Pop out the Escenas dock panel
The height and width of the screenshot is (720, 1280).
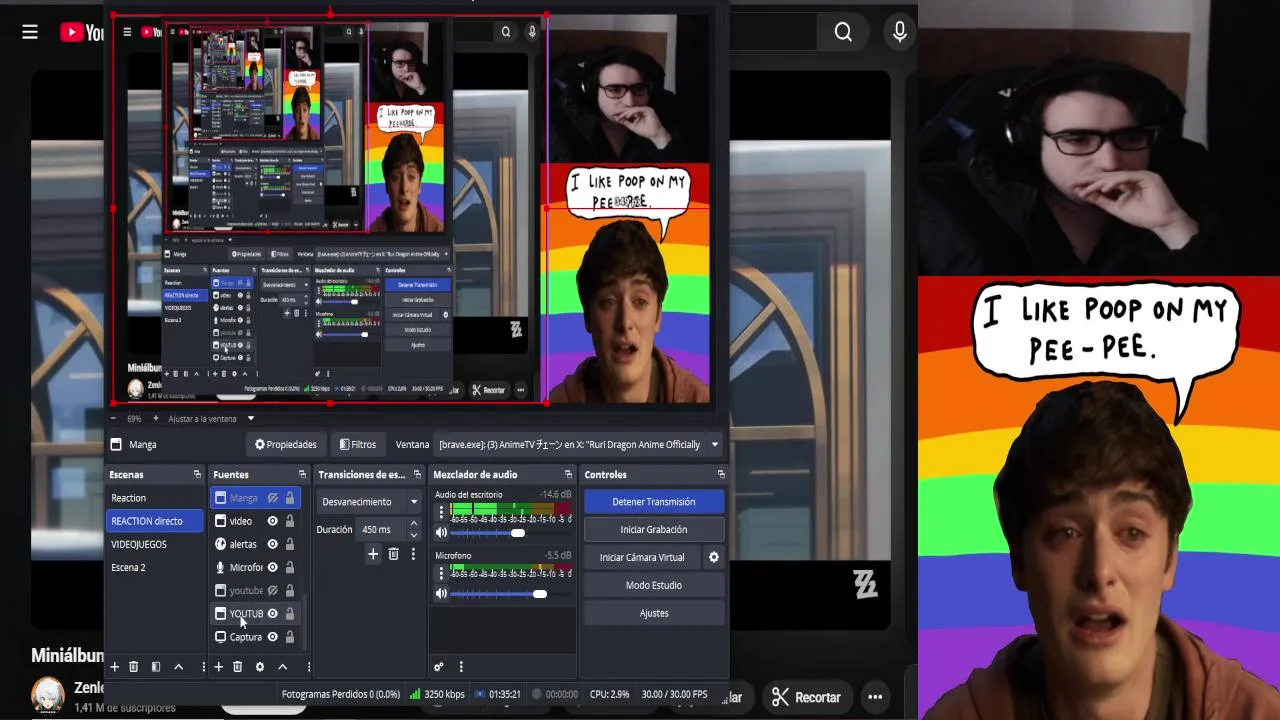point(197,474)
